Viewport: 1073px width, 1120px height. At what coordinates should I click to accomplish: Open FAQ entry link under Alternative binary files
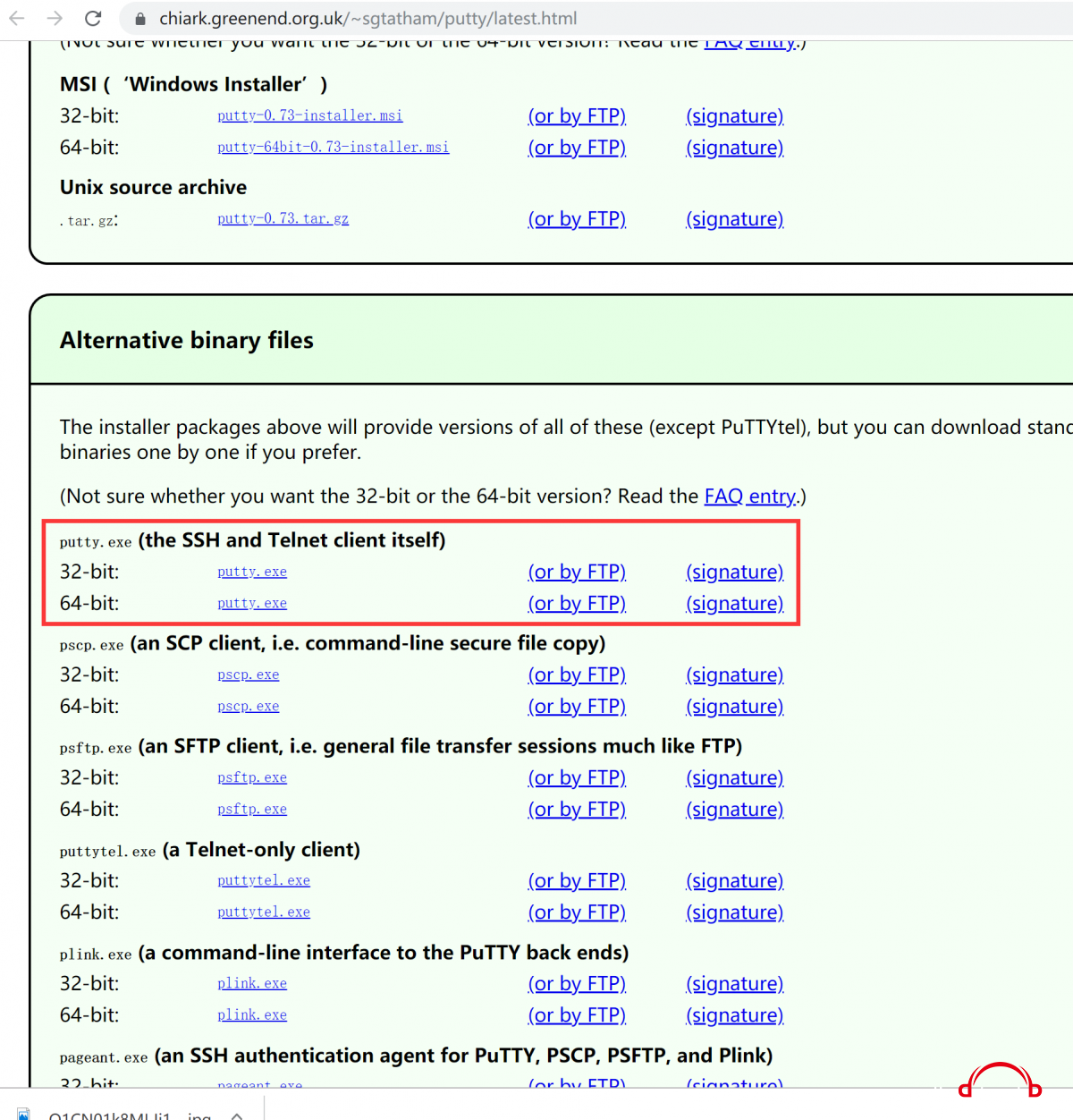coord(750,496)
